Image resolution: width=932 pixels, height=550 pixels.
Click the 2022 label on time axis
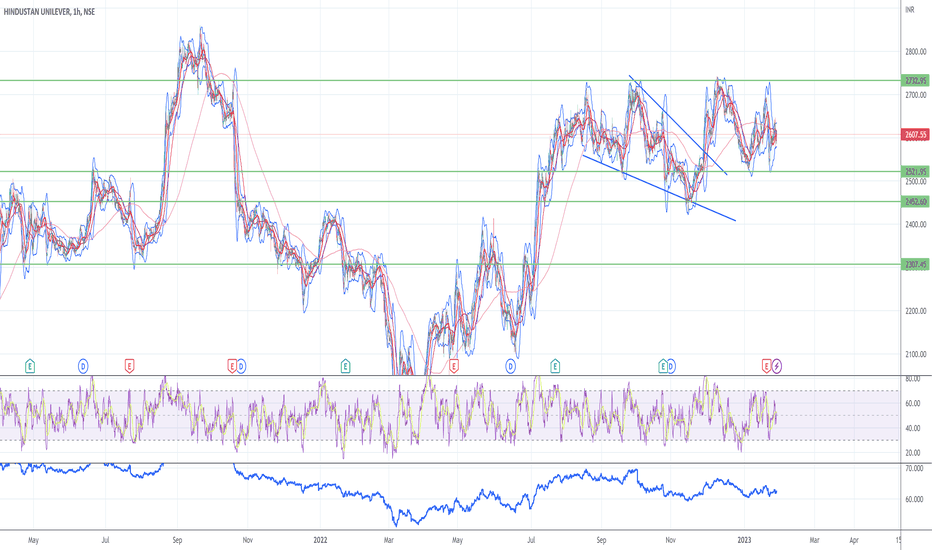320,540
